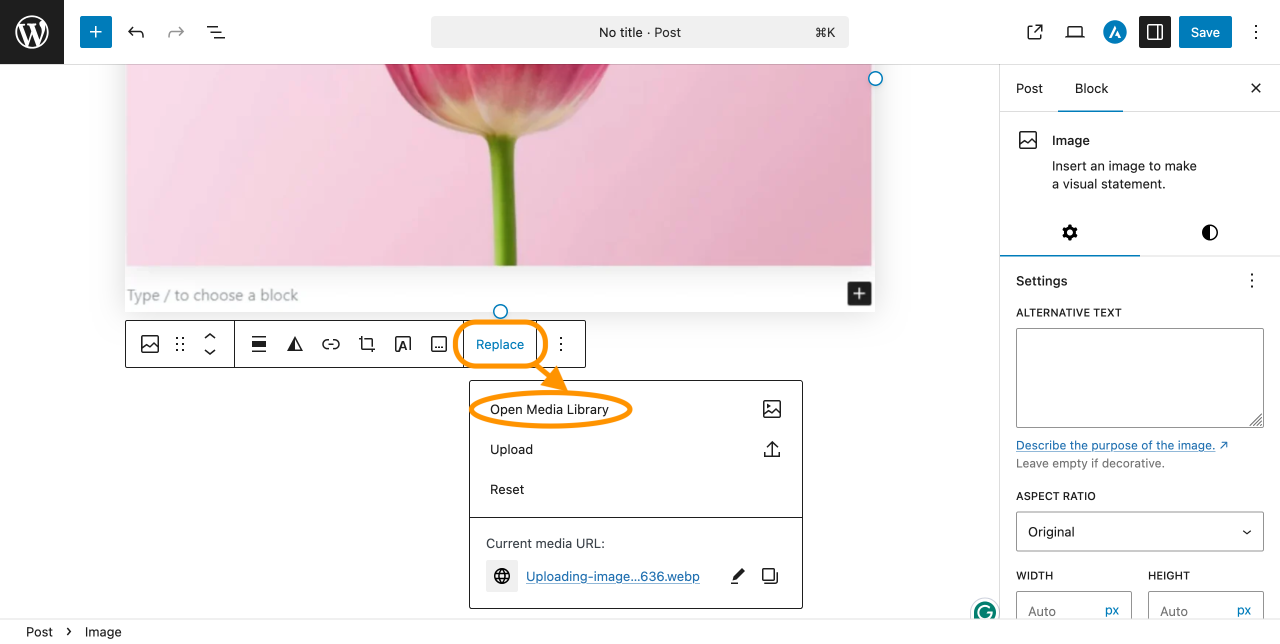The image size is (1280, 644).
Task: Switch to the Post tab in the sidebar
Action: [1029, 88]
